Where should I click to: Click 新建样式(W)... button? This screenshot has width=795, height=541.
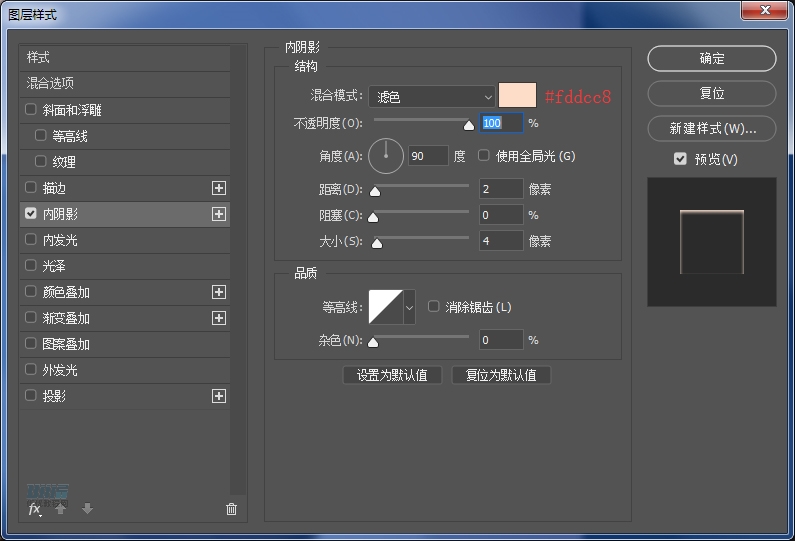coord(711,129)
